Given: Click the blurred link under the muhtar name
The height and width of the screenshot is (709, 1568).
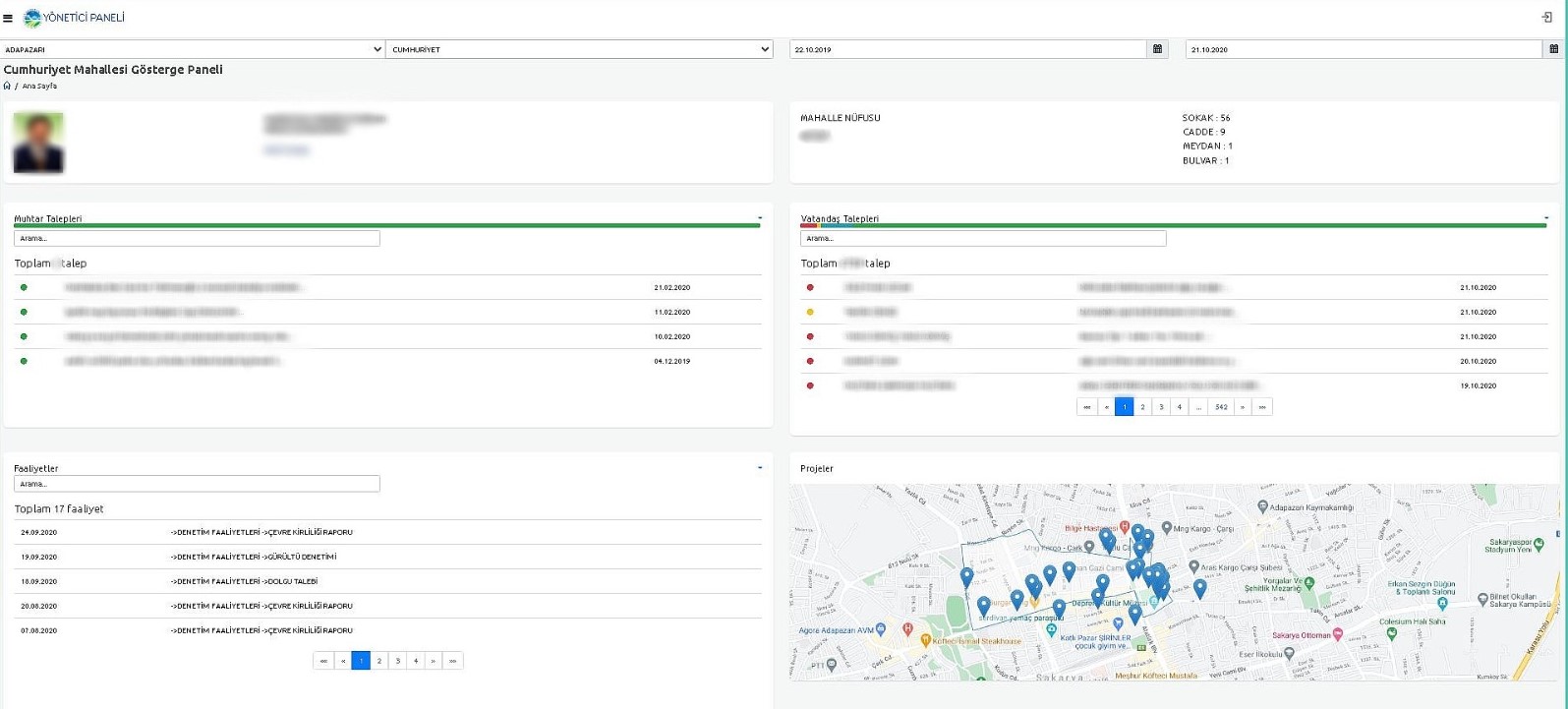Looking at the screenshot, I should tap(286, 150).
